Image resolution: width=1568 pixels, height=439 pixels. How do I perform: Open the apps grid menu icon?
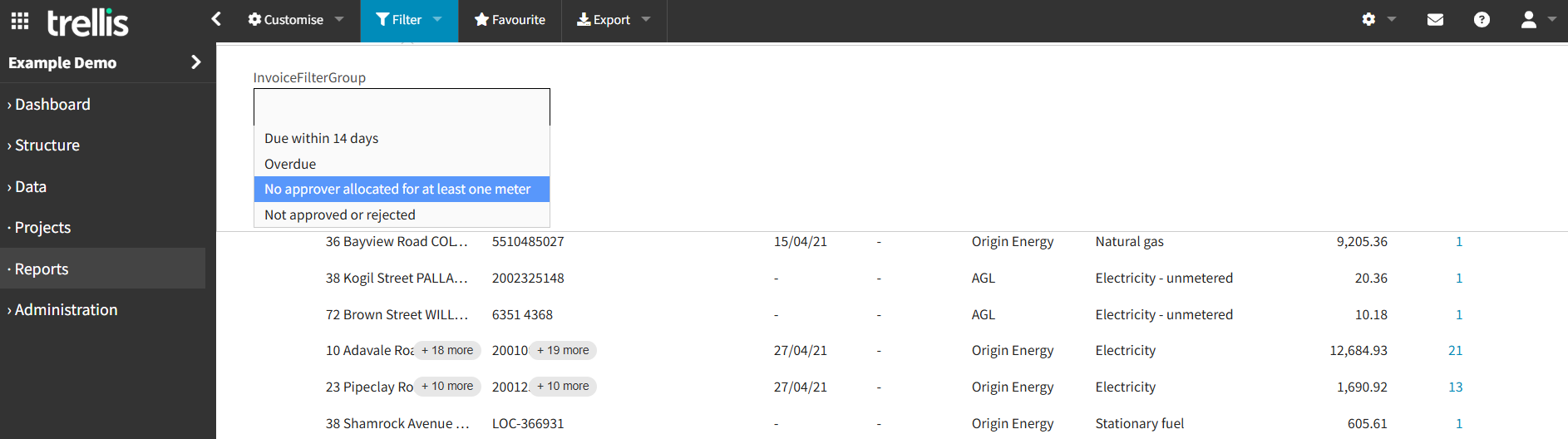pos(20,21)
